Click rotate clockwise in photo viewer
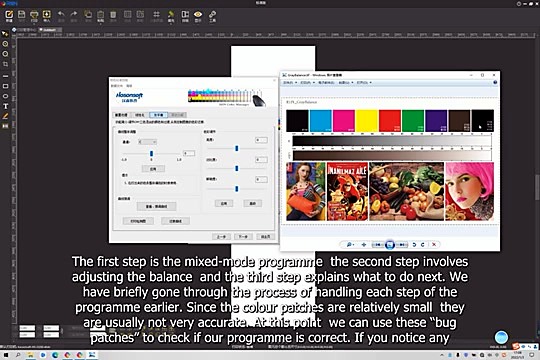The width and height of the screenshot is (540, 360). (x=423, y=245)
